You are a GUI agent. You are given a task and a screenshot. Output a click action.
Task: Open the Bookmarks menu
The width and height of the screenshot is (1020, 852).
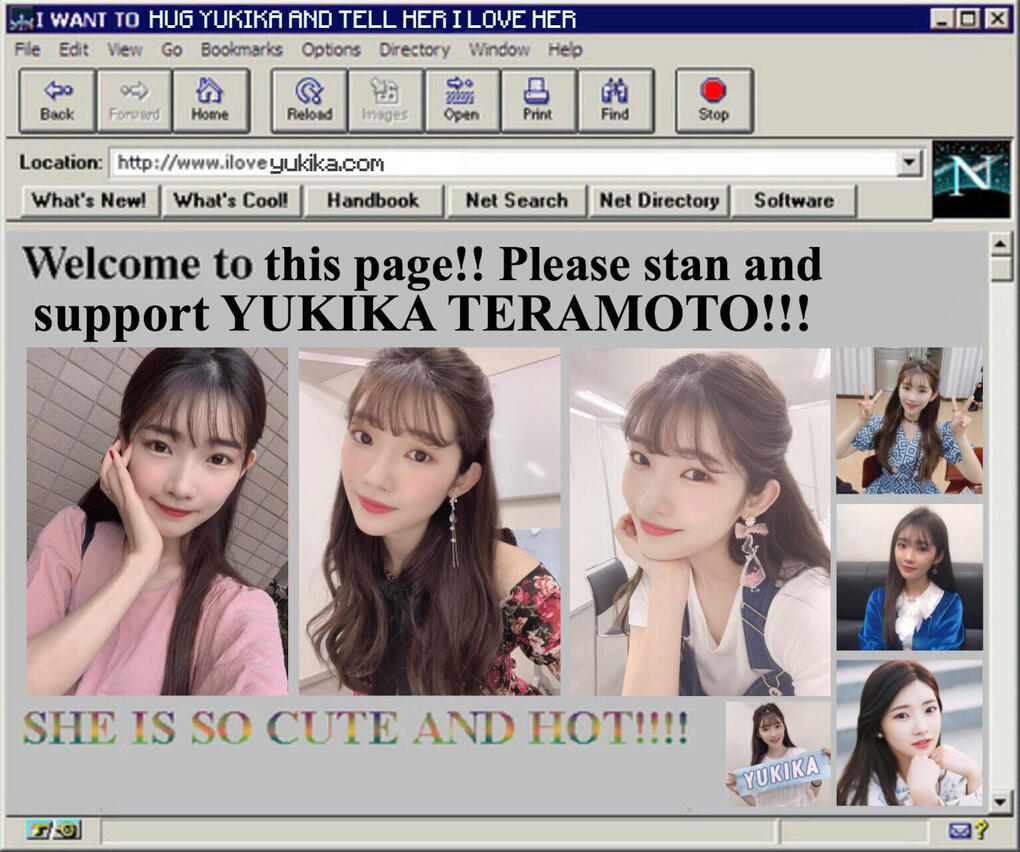241,49
